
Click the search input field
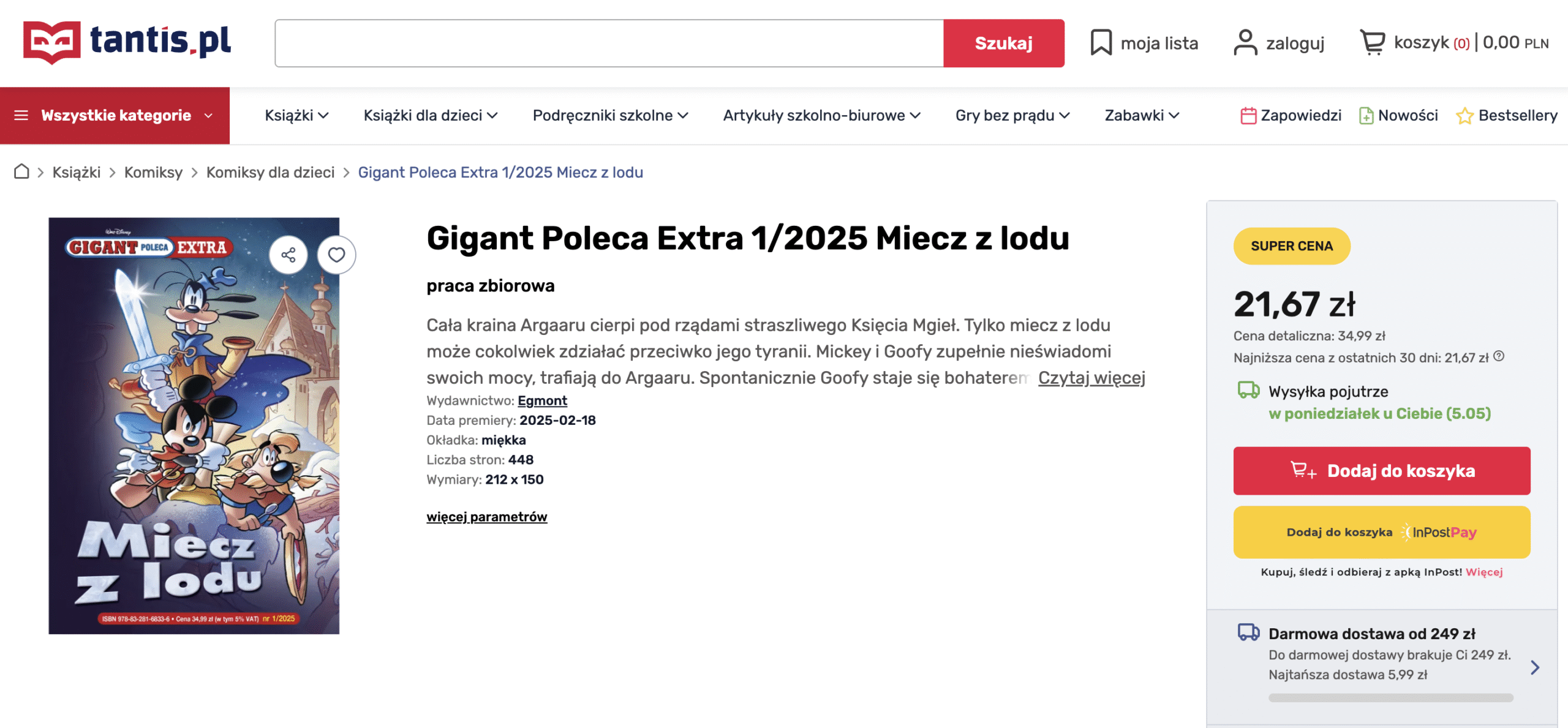(x=609, y=43)
